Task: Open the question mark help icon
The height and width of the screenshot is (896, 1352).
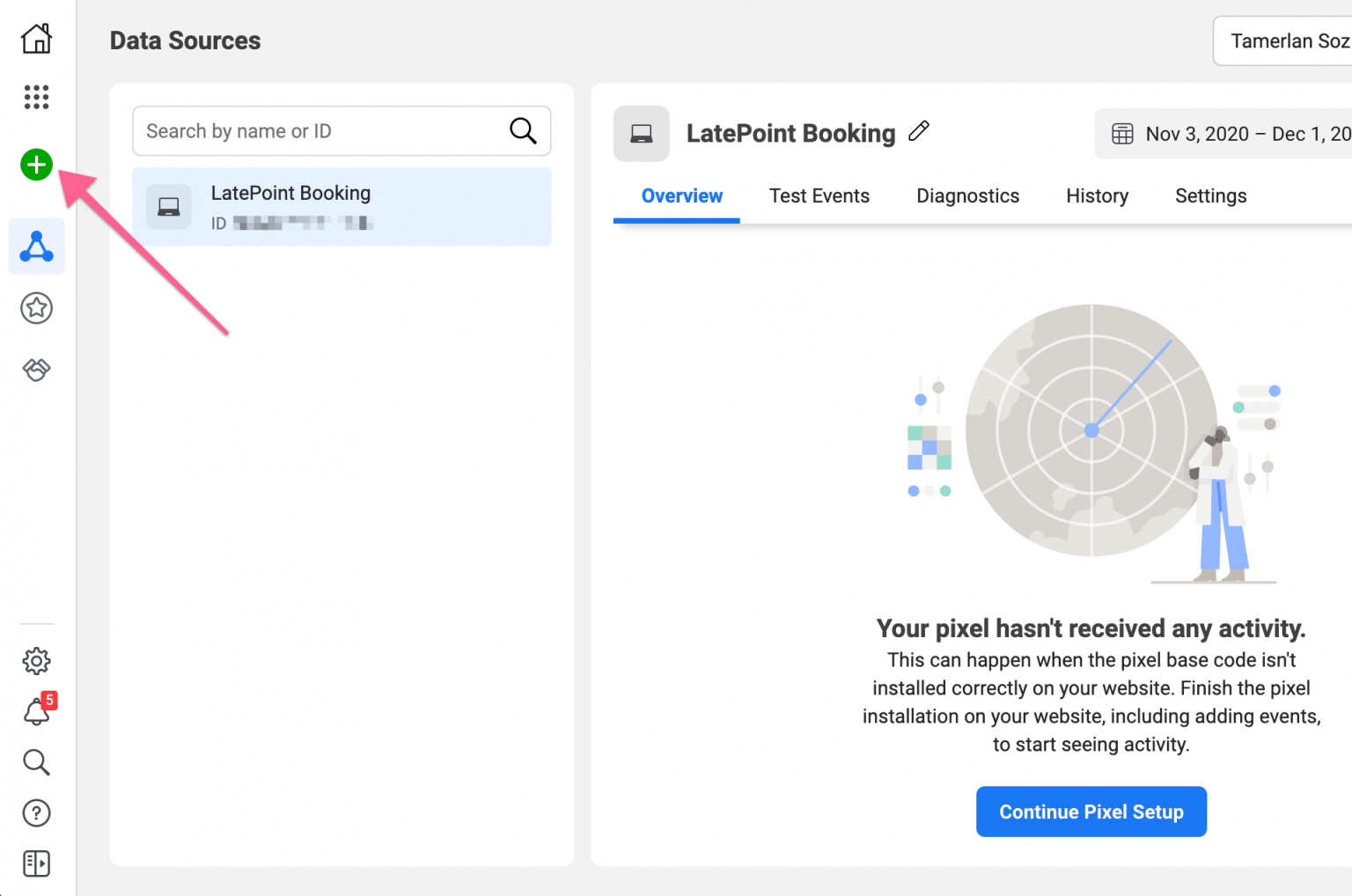Action: pos(36,813)
